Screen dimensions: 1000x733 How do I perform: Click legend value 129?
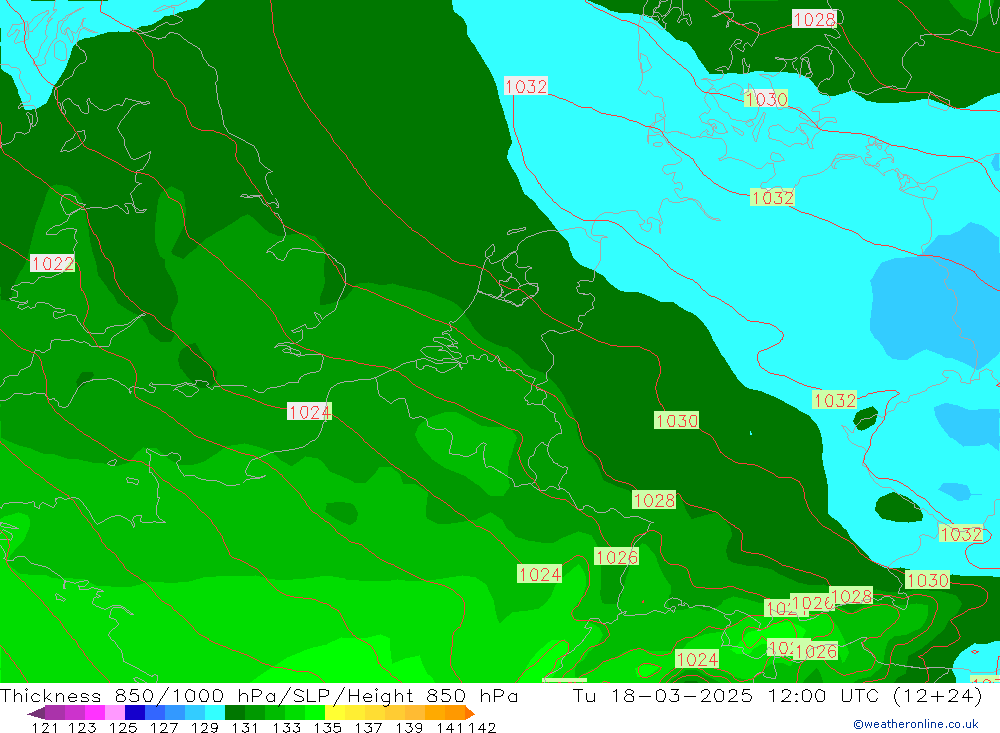point(205,727)
